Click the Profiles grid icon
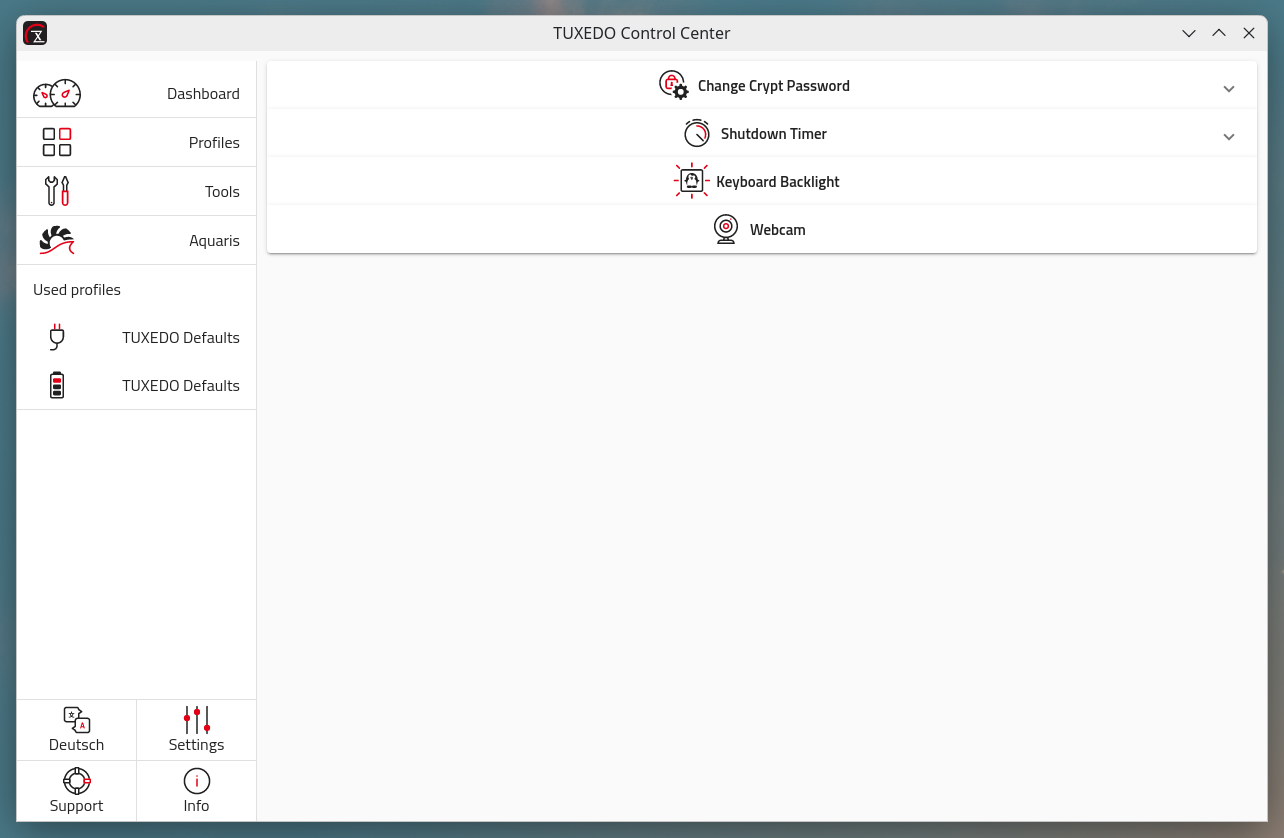This screenshot has width=1284, height=838. pos(57,142)
